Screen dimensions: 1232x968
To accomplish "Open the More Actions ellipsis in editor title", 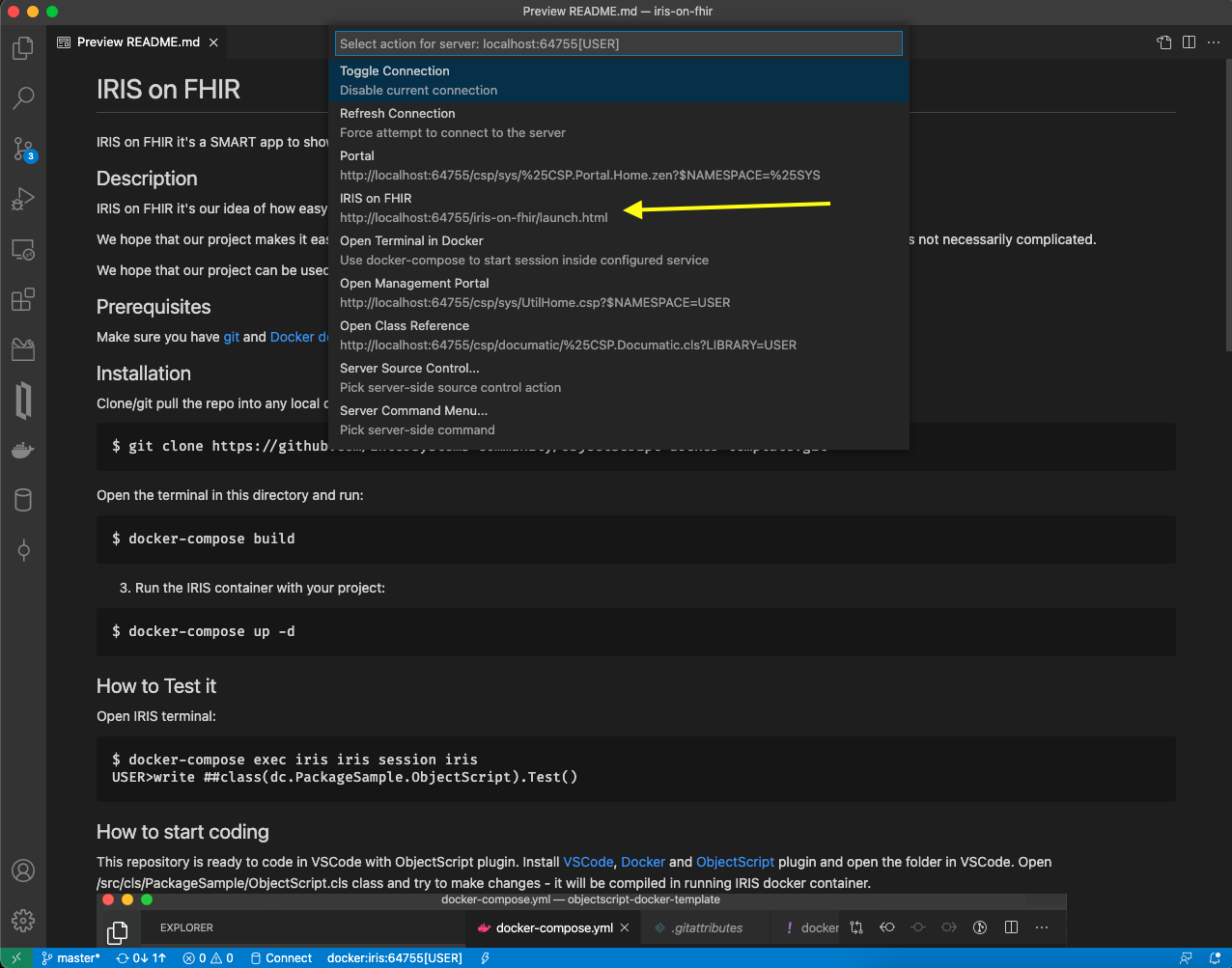I will 1214,42.
